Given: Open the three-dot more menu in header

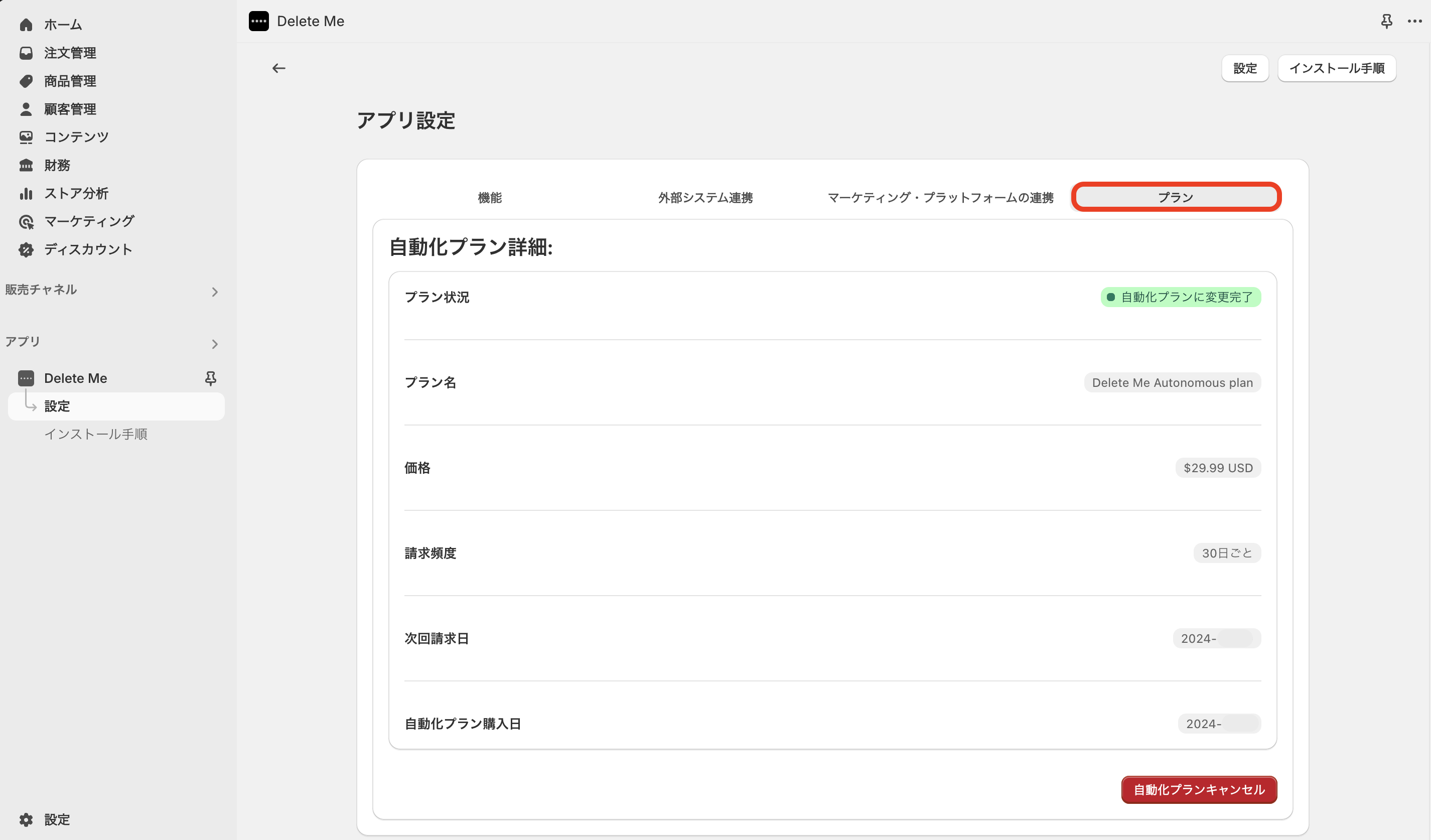Looking at the screenshot, I should click(x=1414, y=21).
